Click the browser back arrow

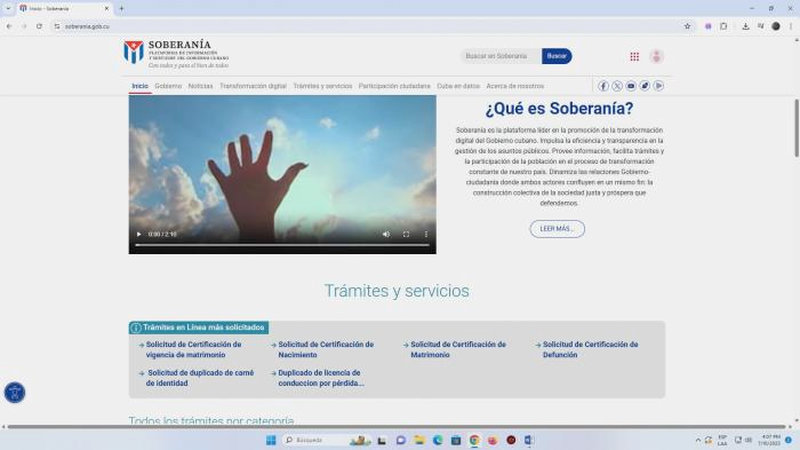(x=9, y=26)
